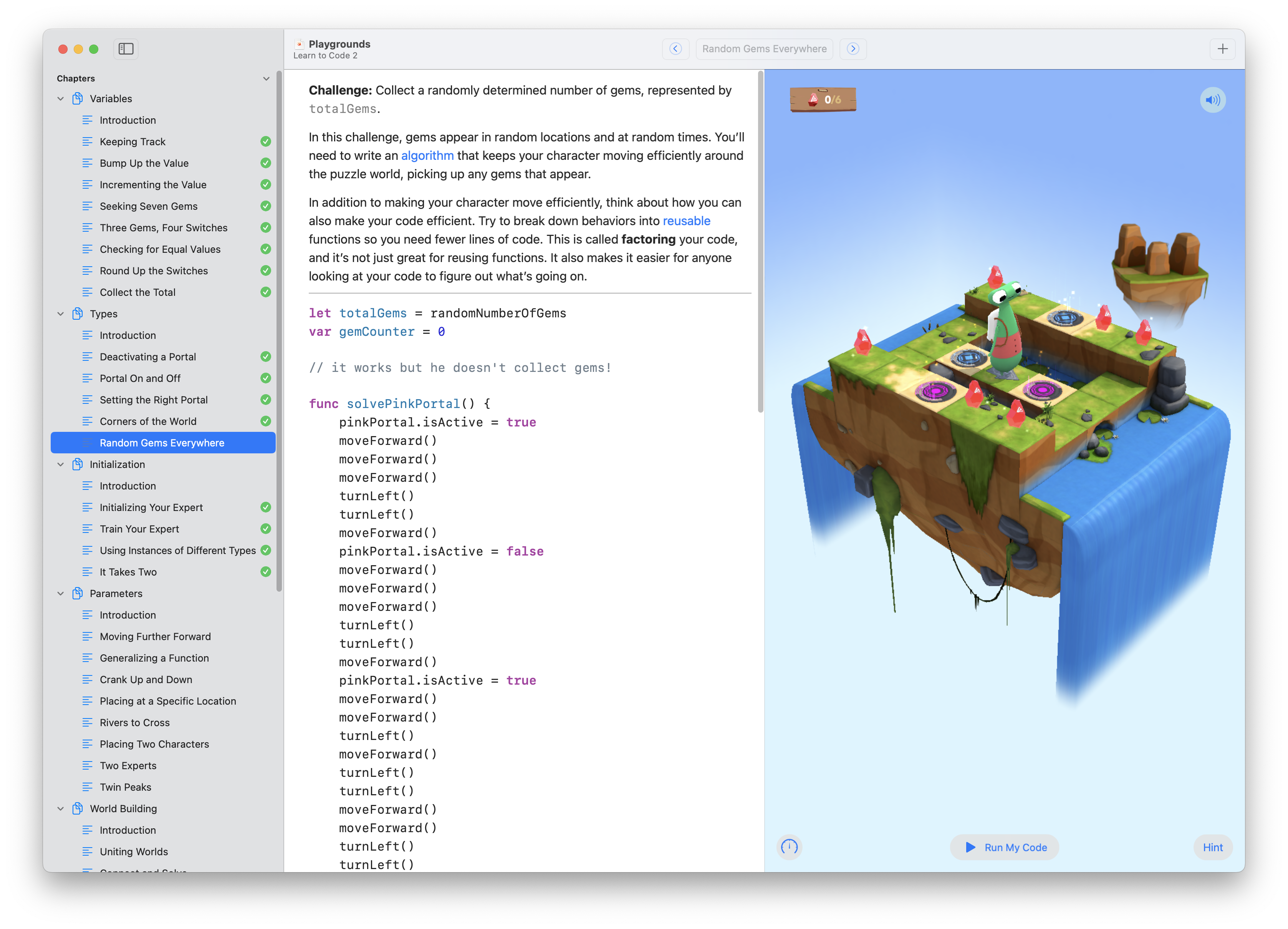Click the green character in the puzzle world
This screenshot has width=1288, height=929.
1006,330
